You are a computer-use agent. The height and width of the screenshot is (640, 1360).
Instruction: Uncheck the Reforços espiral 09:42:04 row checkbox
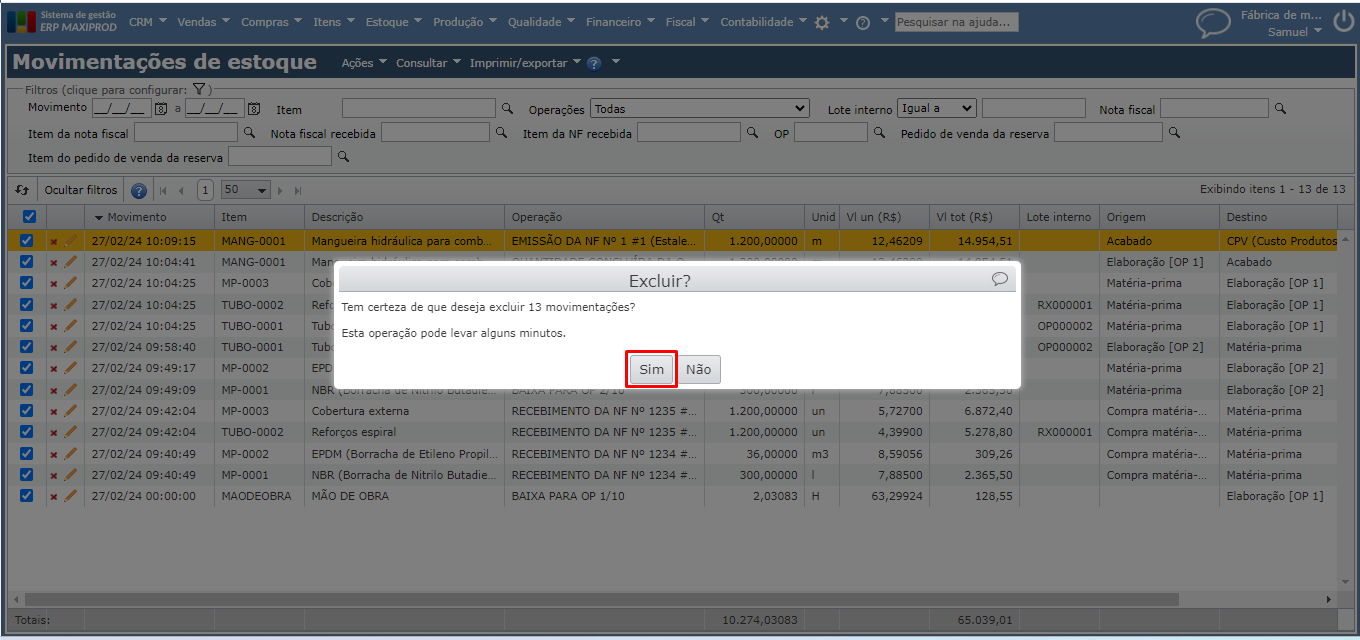click(27, 432)
